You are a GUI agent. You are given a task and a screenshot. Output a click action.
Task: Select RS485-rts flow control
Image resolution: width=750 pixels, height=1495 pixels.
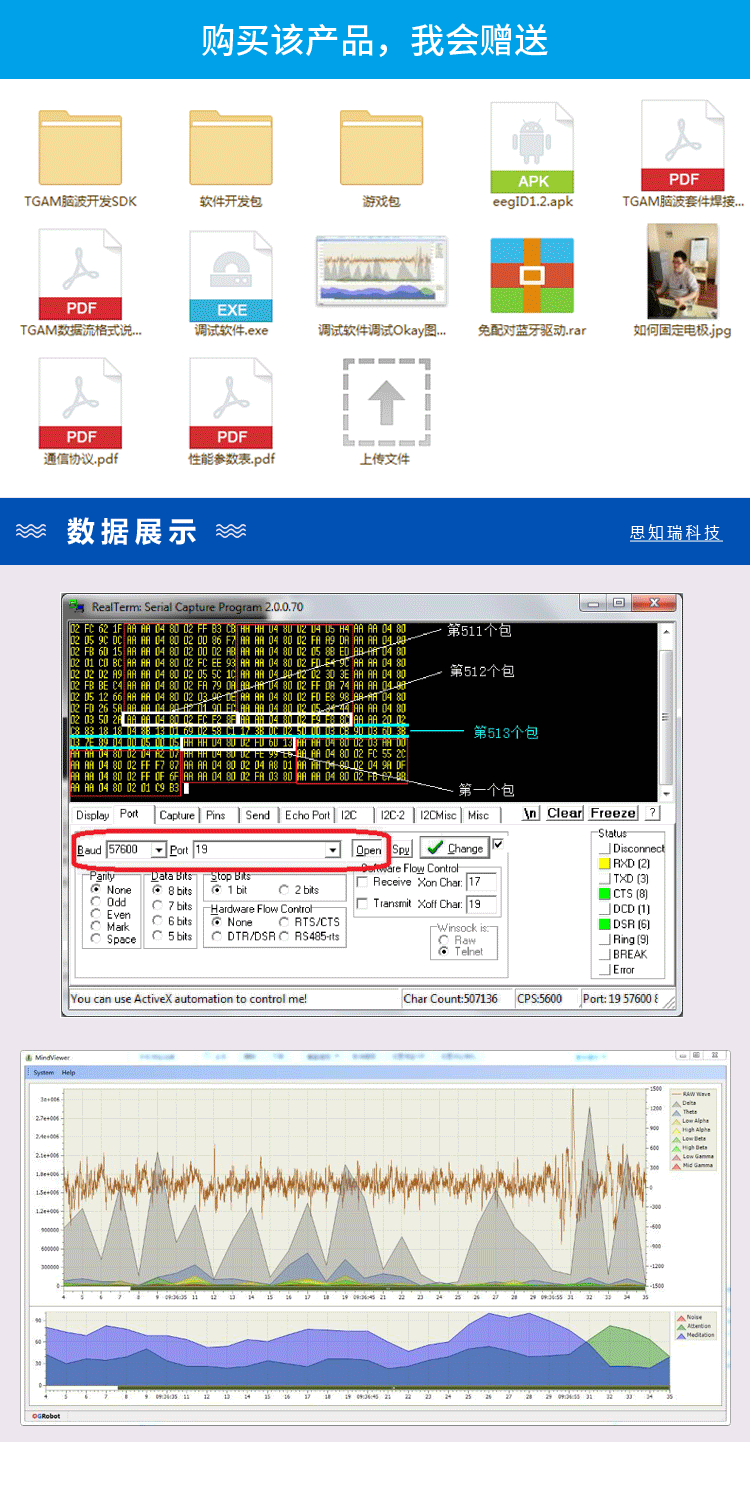[x=285, y=937]
